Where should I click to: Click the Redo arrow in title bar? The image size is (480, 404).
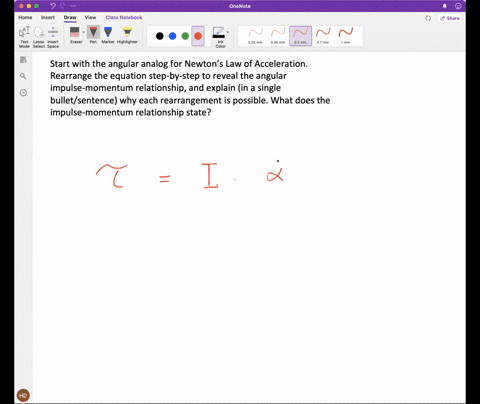point(62,6)
